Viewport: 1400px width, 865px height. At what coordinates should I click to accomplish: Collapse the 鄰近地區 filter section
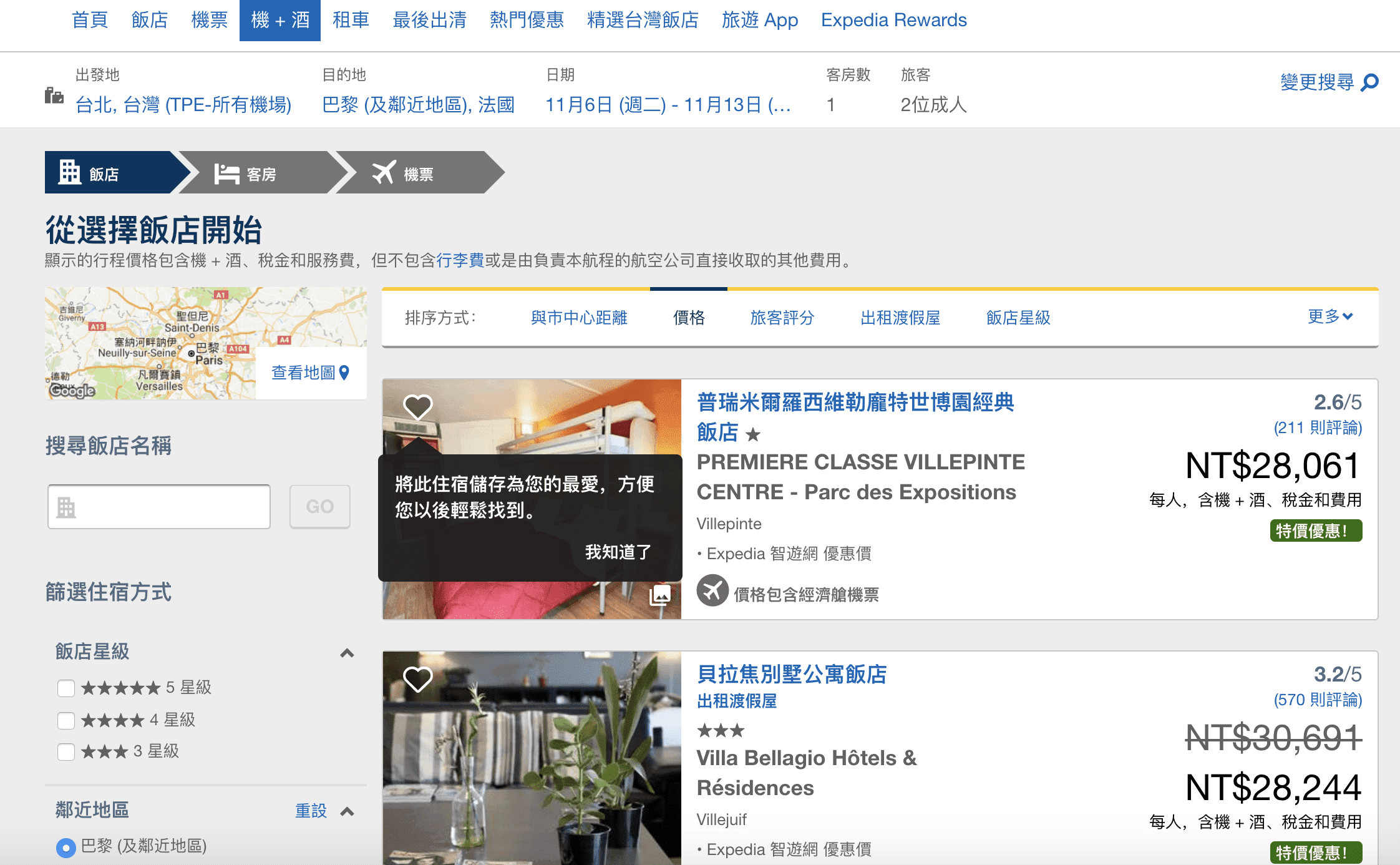tap(348, 811)
